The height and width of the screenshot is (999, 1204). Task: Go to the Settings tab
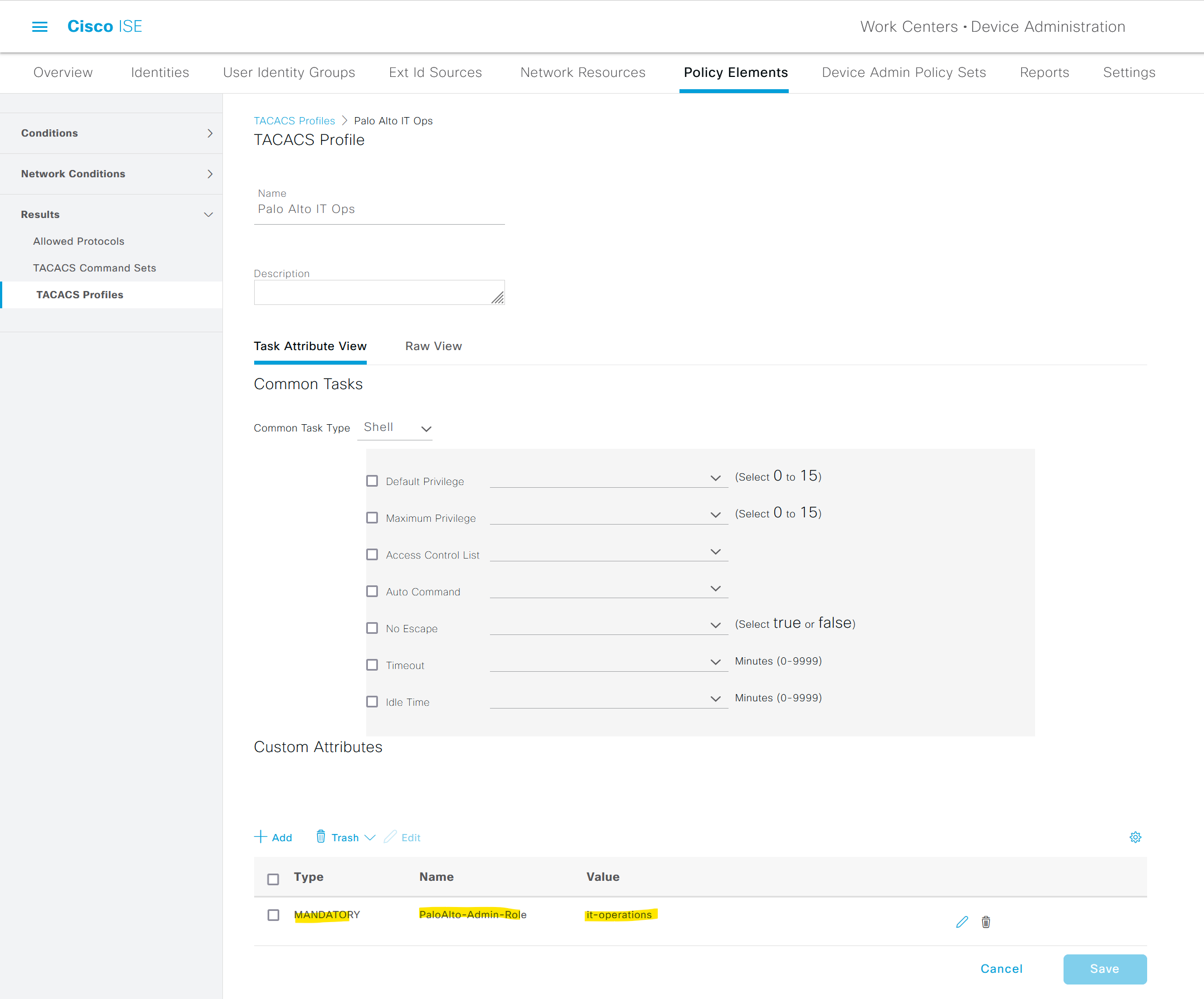(1129, 72)
